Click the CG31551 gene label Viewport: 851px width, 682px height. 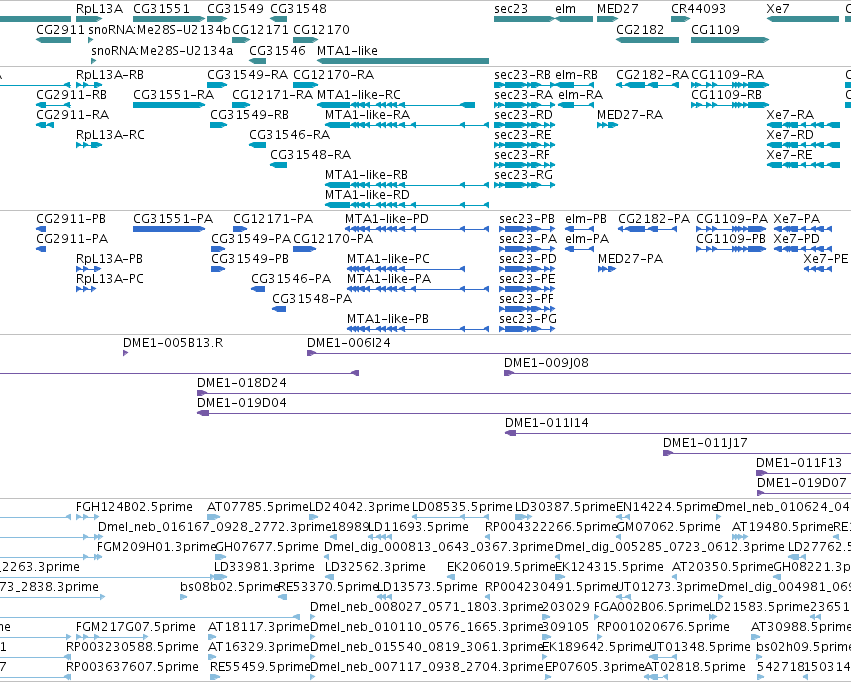(162, 9)
